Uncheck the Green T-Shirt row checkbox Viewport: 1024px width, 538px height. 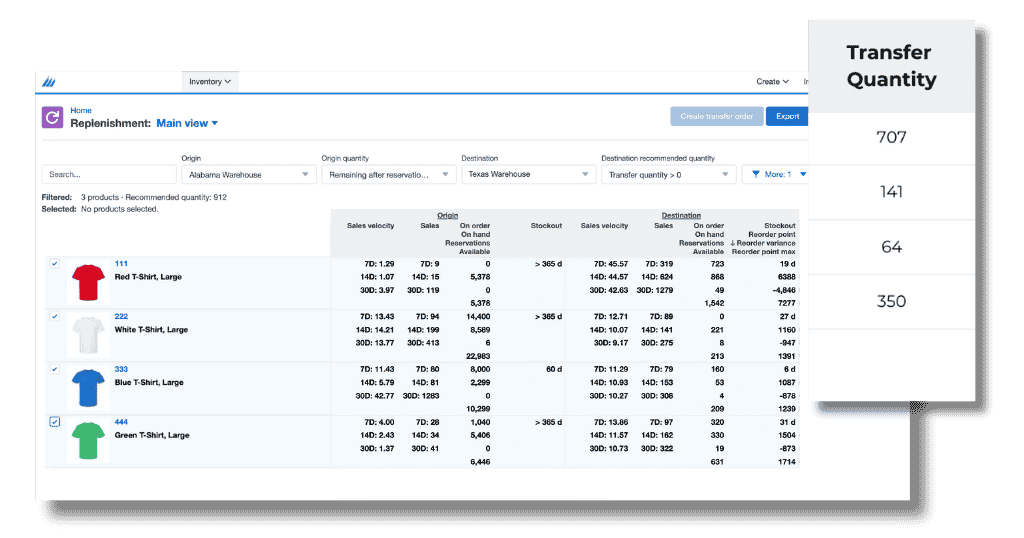tap(55, 422)
